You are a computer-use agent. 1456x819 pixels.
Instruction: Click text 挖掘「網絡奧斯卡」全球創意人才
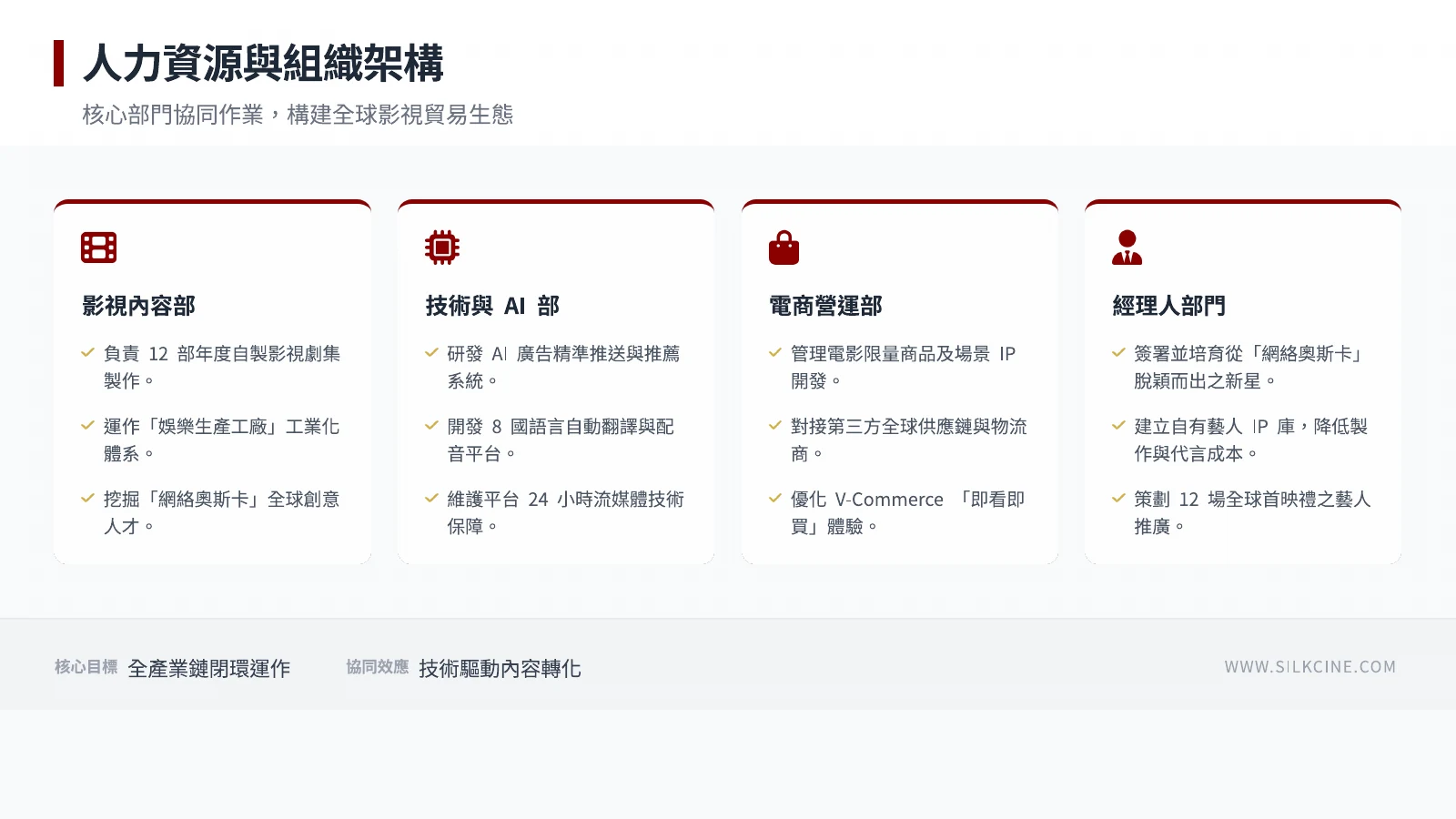pyautogui.click(x=221, y=512)
